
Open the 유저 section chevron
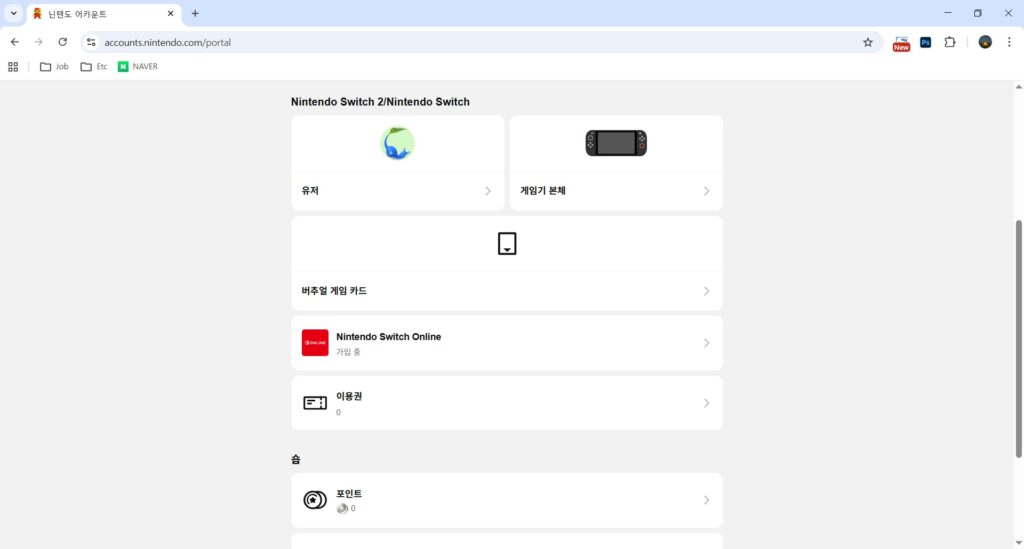click(488, 191)
